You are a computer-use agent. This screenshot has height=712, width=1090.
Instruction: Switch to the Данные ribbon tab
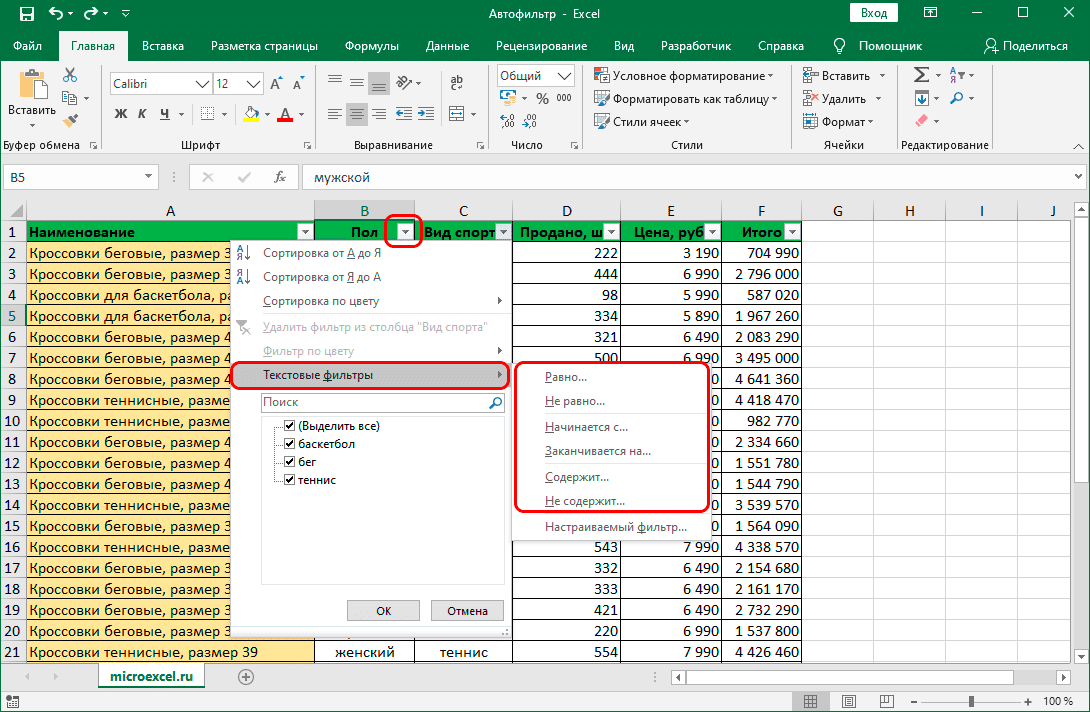446,45
